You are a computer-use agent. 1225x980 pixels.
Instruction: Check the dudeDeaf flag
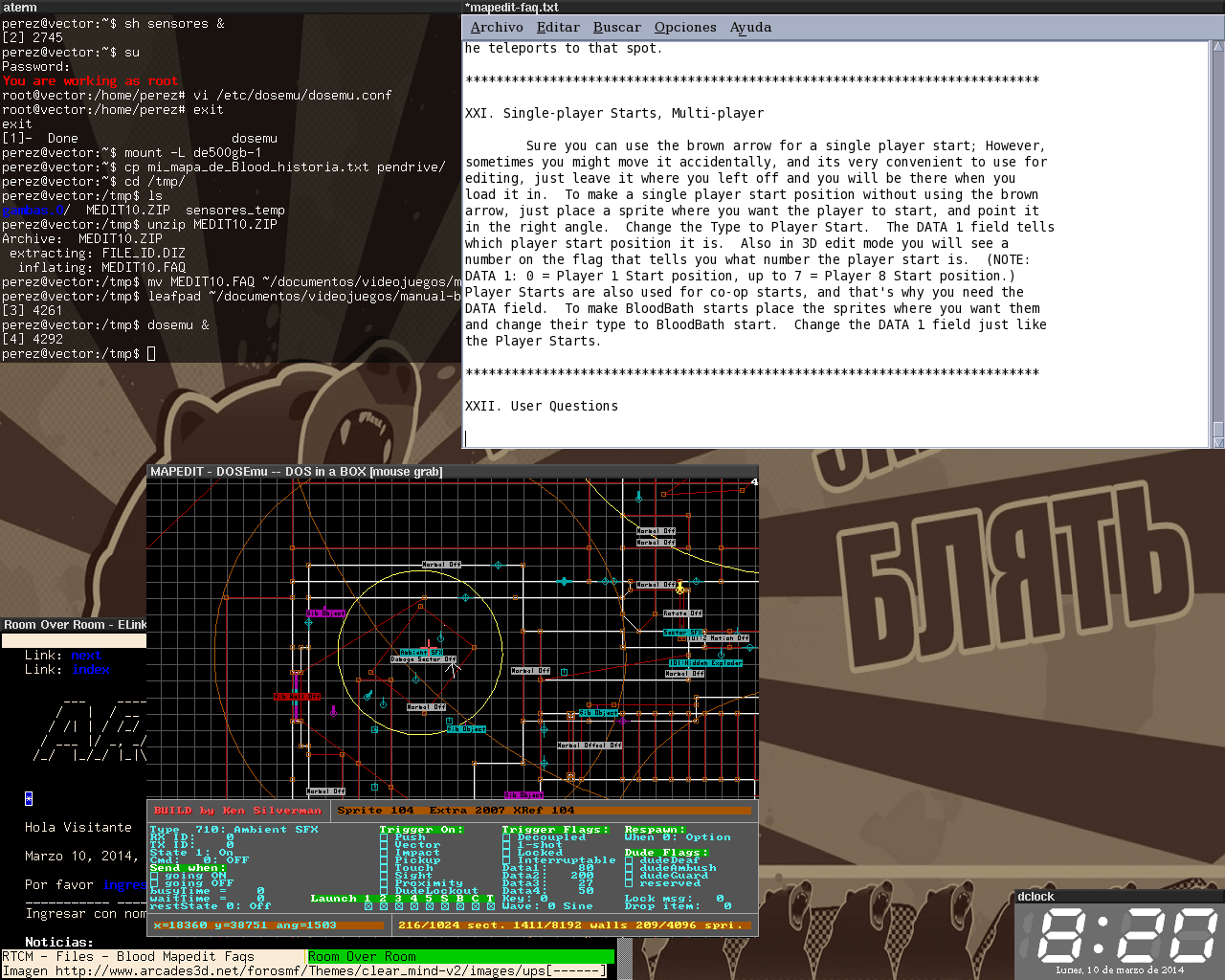point(629,860)
